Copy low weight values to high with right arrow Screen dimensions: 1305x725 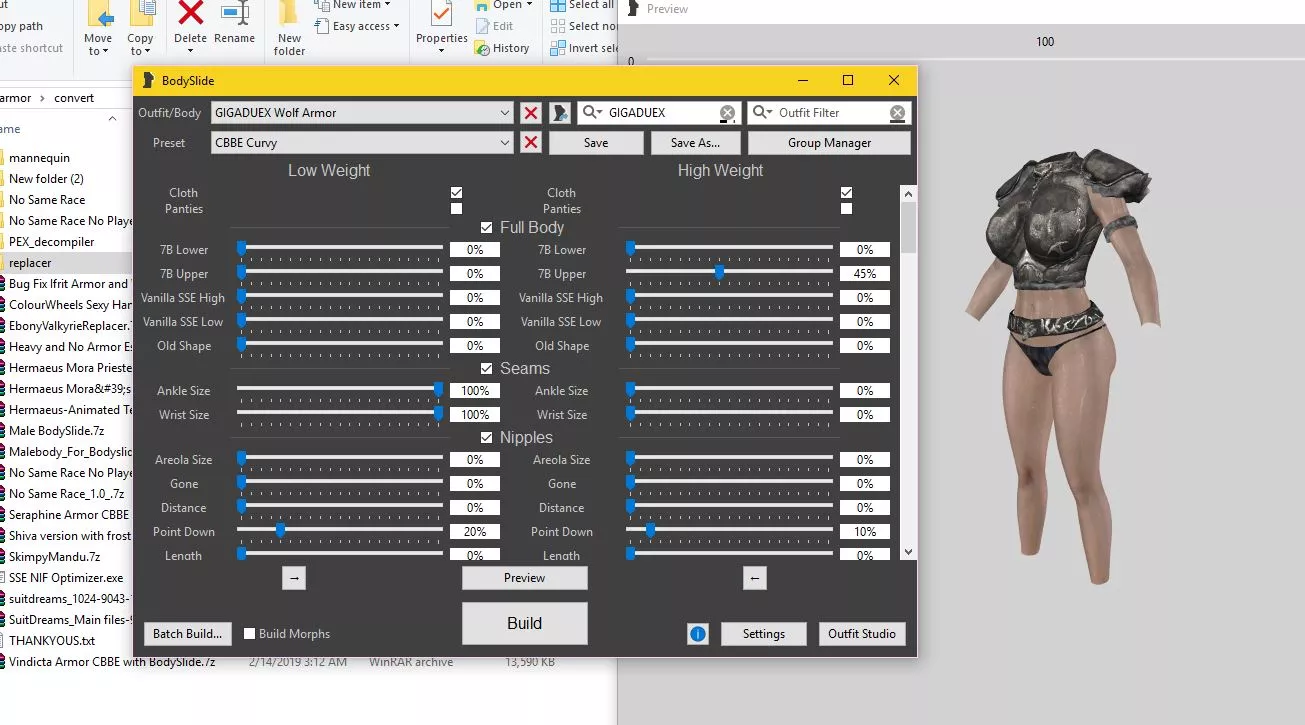point(294,578)
